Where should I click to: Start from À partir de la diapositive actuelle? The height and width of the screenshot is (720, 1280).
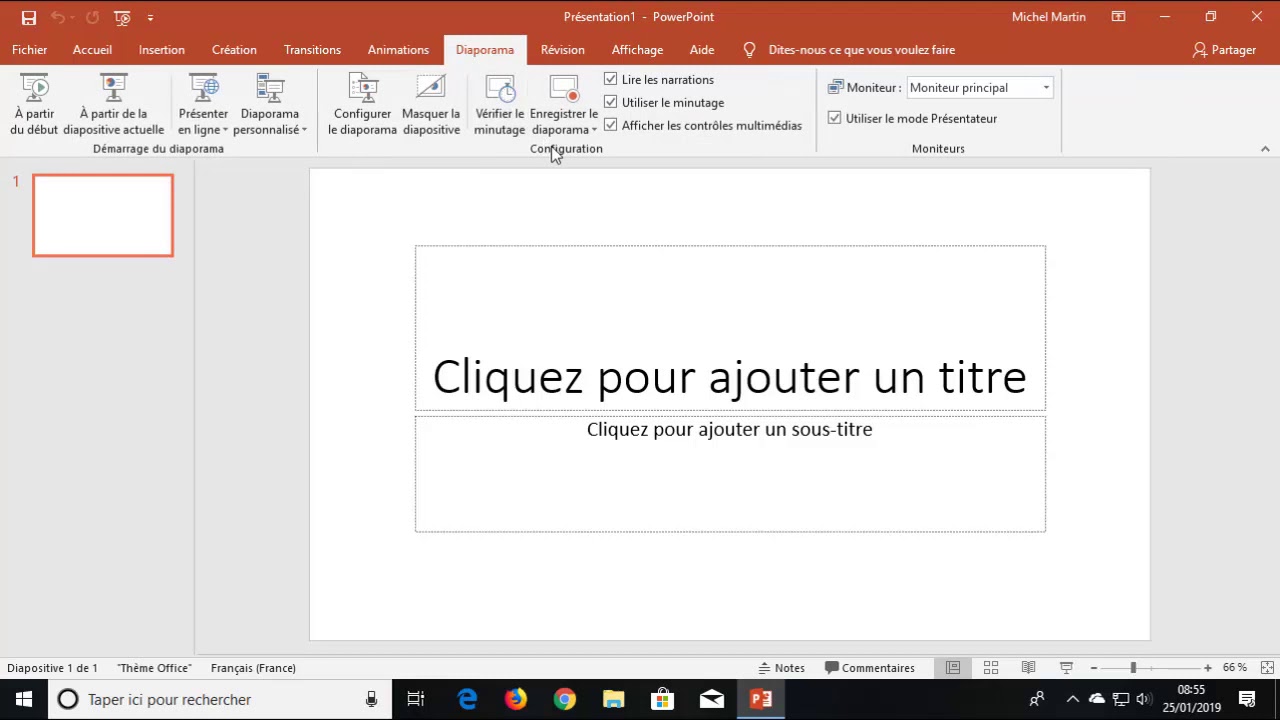113,104
